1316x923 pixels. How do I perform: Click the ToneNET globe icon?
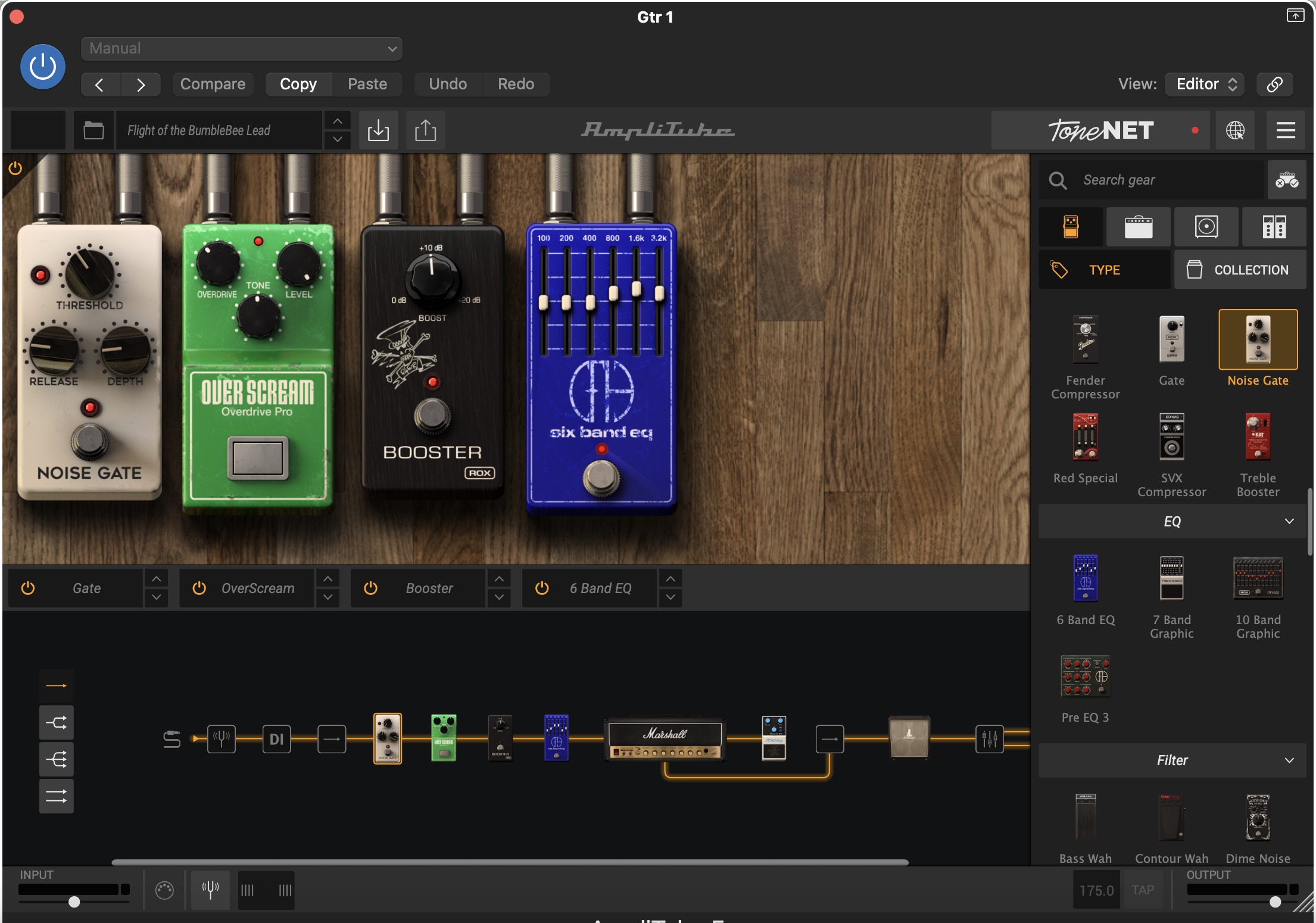1235,130
